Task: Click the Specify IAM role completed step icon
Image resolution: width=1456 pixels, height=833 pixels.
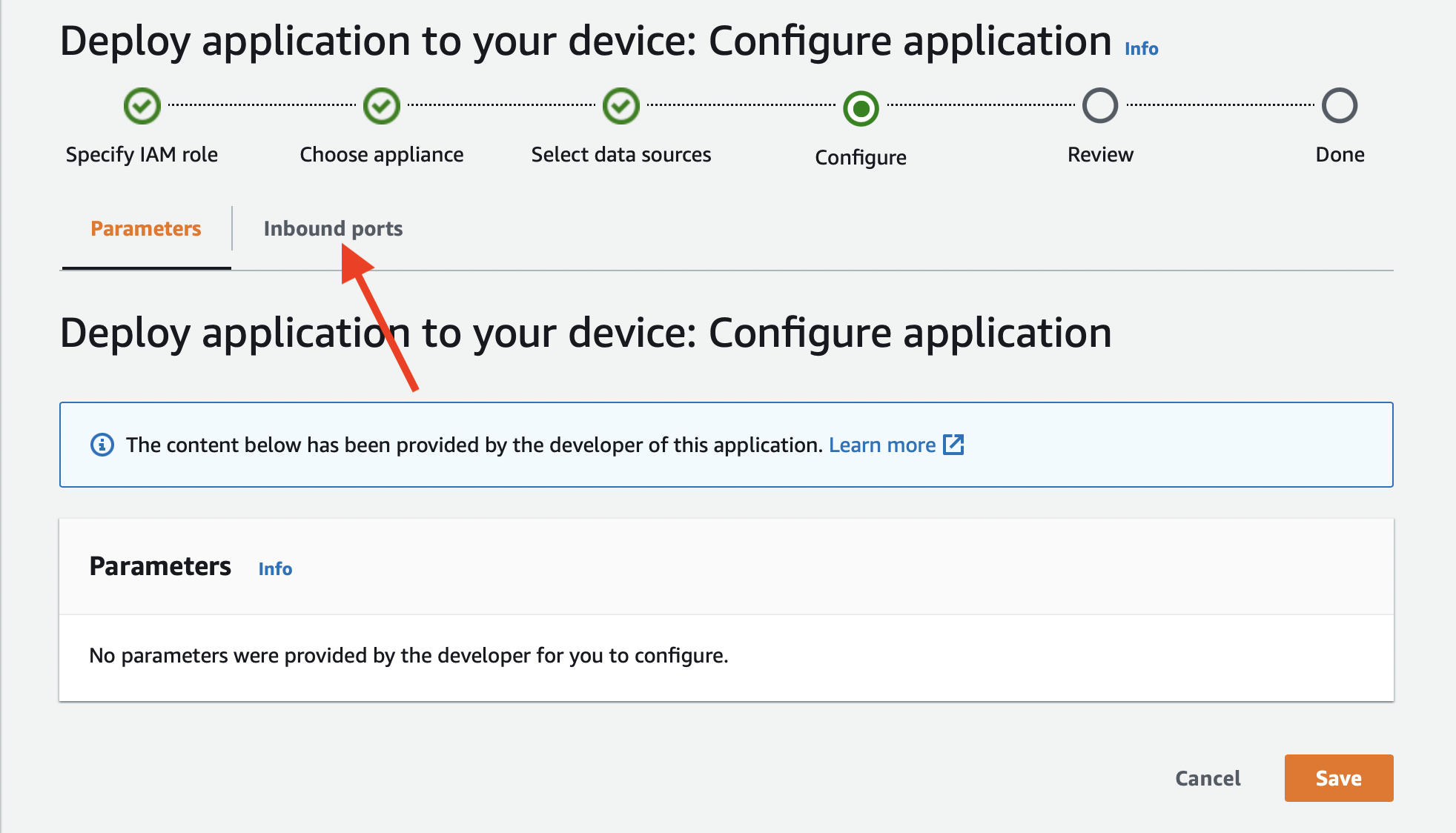Action: pos(142,106)
